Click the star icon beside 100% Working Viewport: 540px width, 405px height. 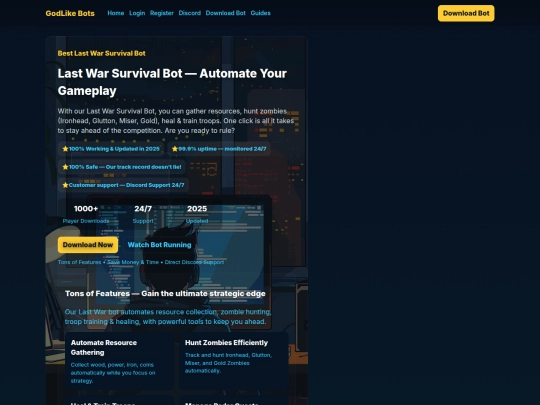[65, 149]
